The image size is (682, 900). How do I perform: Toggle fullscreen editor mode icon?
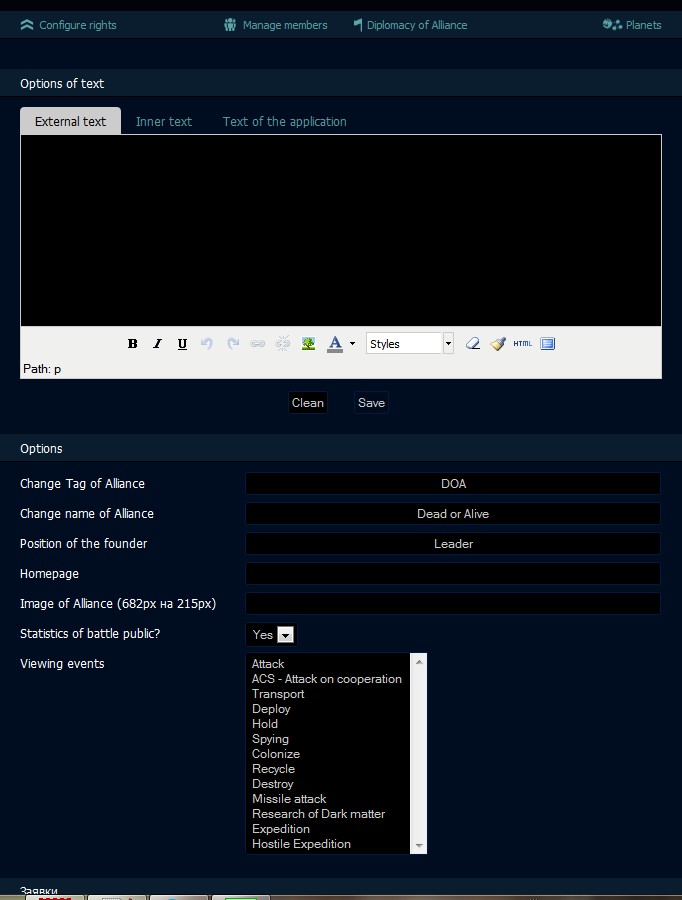(x=547, y=344)
